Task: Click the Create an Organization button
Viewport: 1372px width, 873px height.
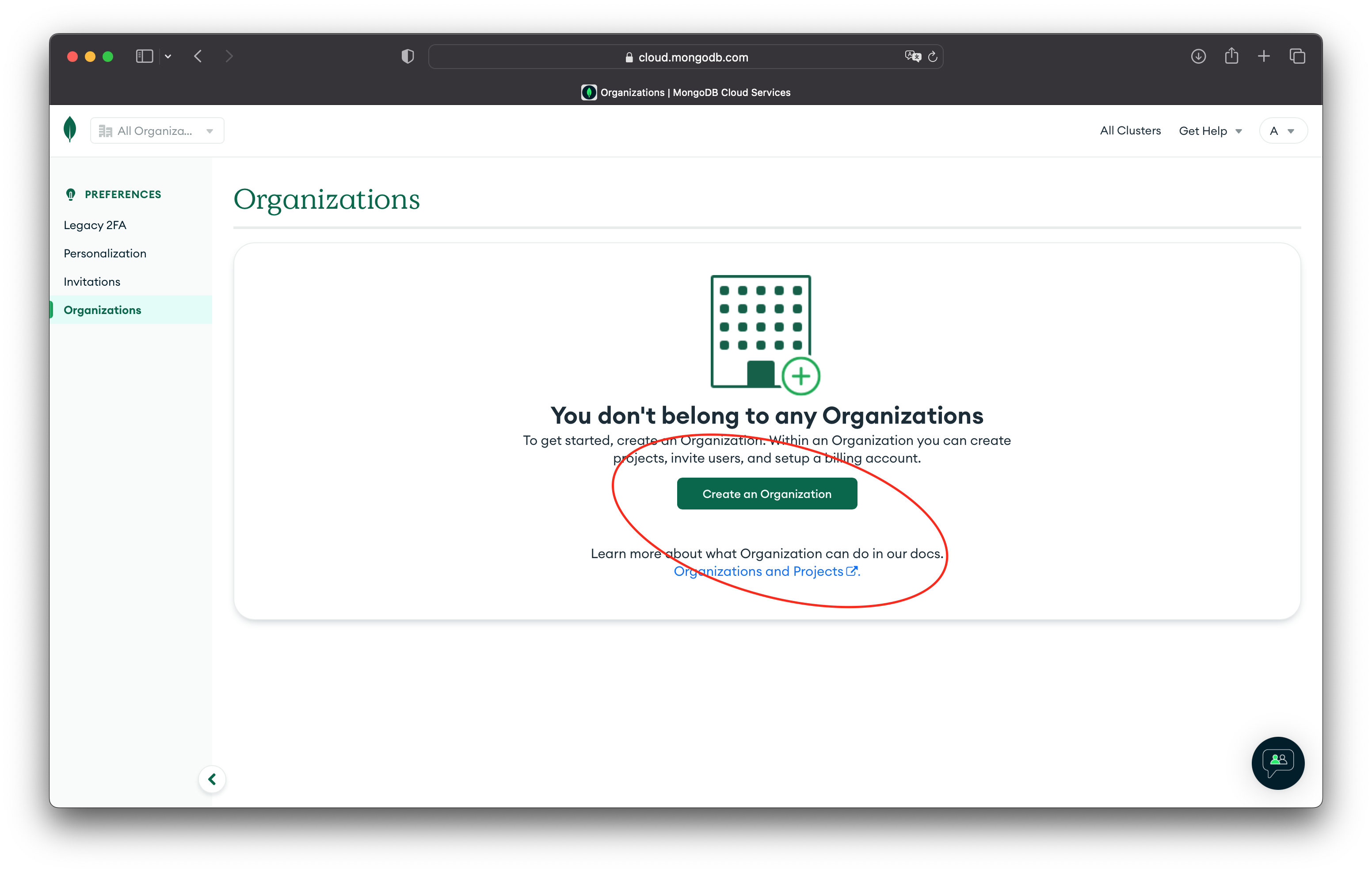Action: (766, 493)
